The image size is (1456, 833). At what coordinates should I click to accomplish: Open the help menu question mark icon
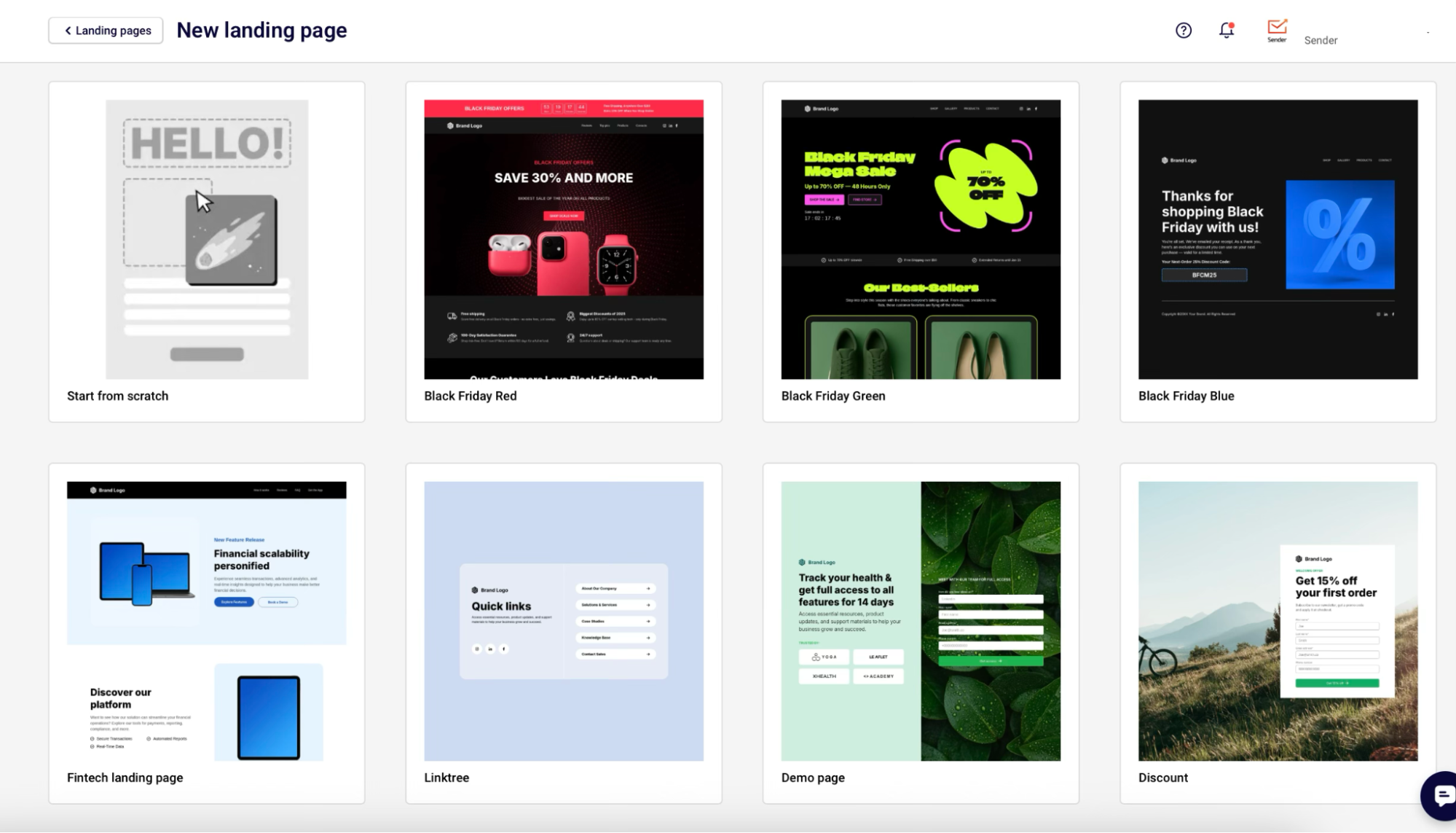(x=1183, y=31)
